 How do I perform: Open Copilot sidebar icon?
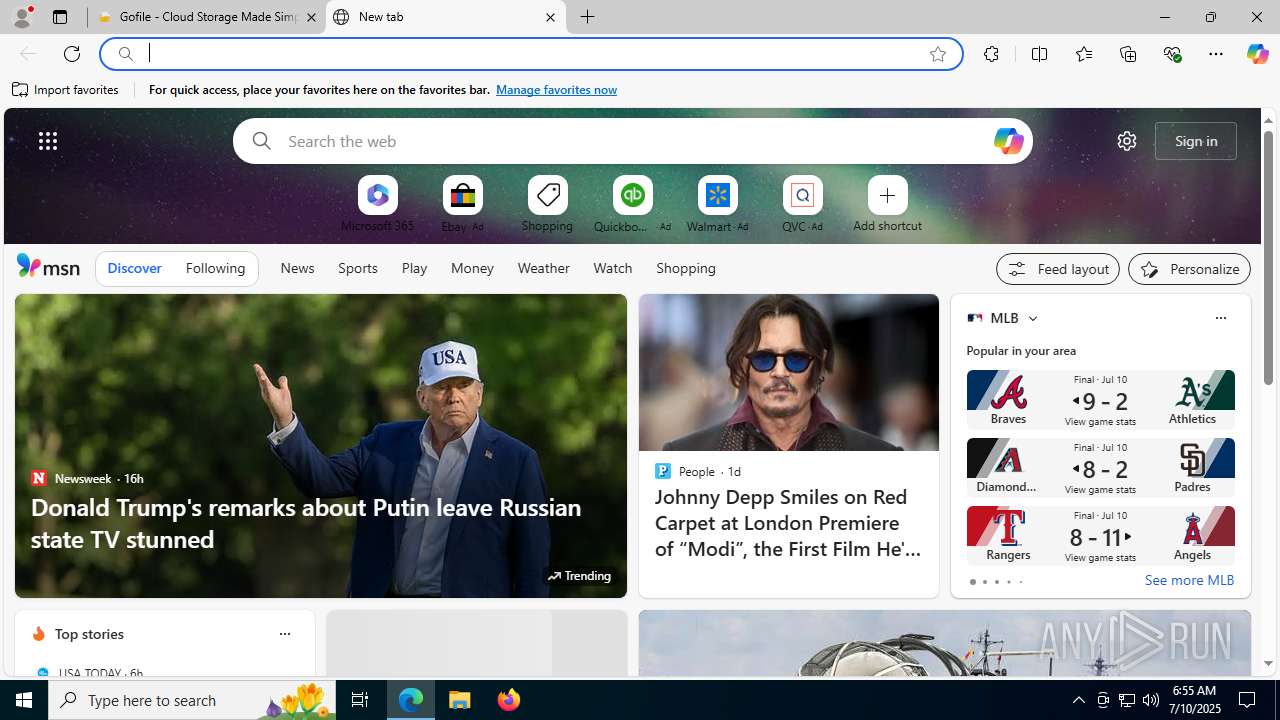(1257, 54)
